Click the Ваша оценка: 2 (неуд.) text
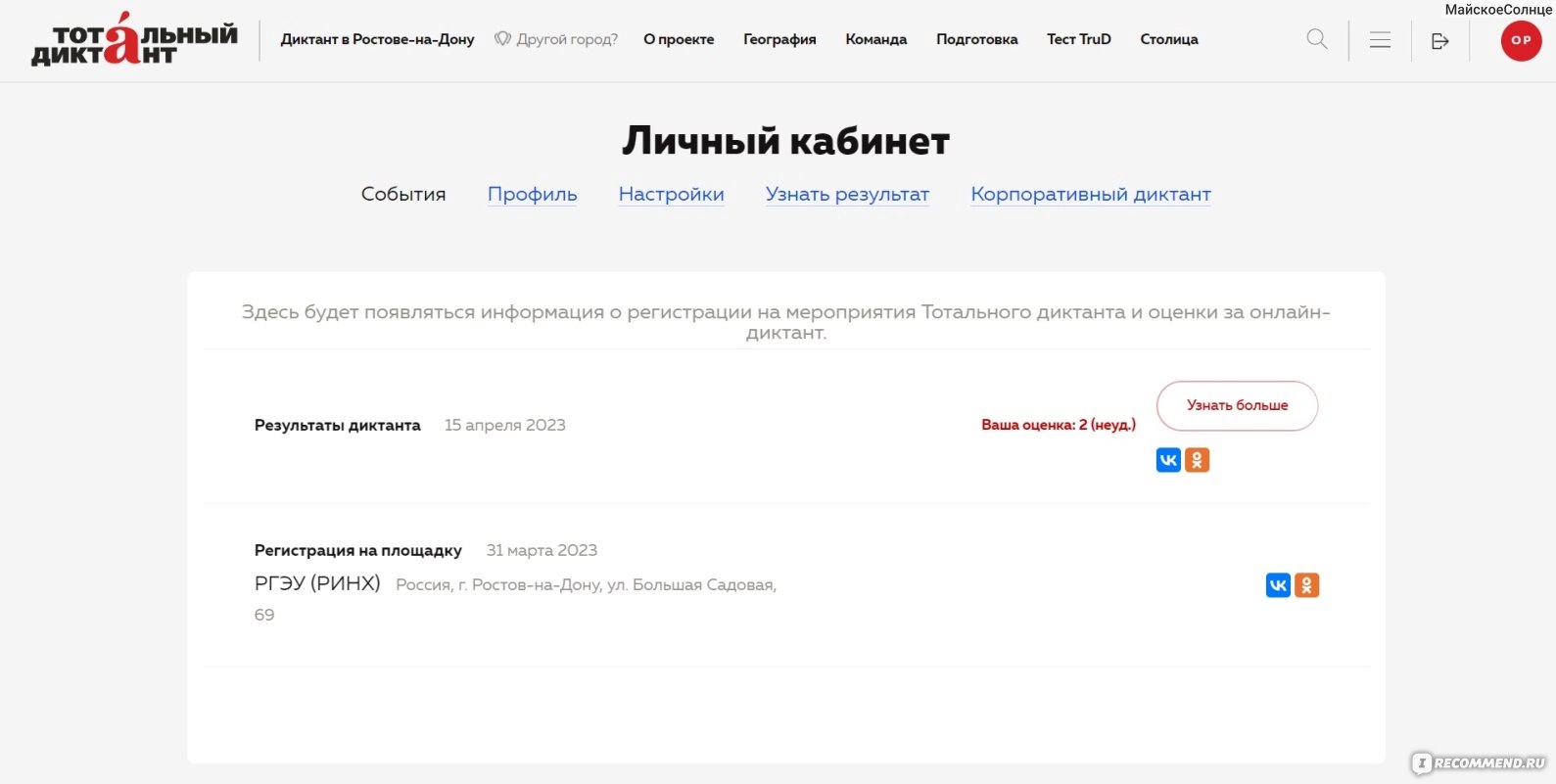1556x784 pixels. pyautogui.click(x=1059, y=425)
